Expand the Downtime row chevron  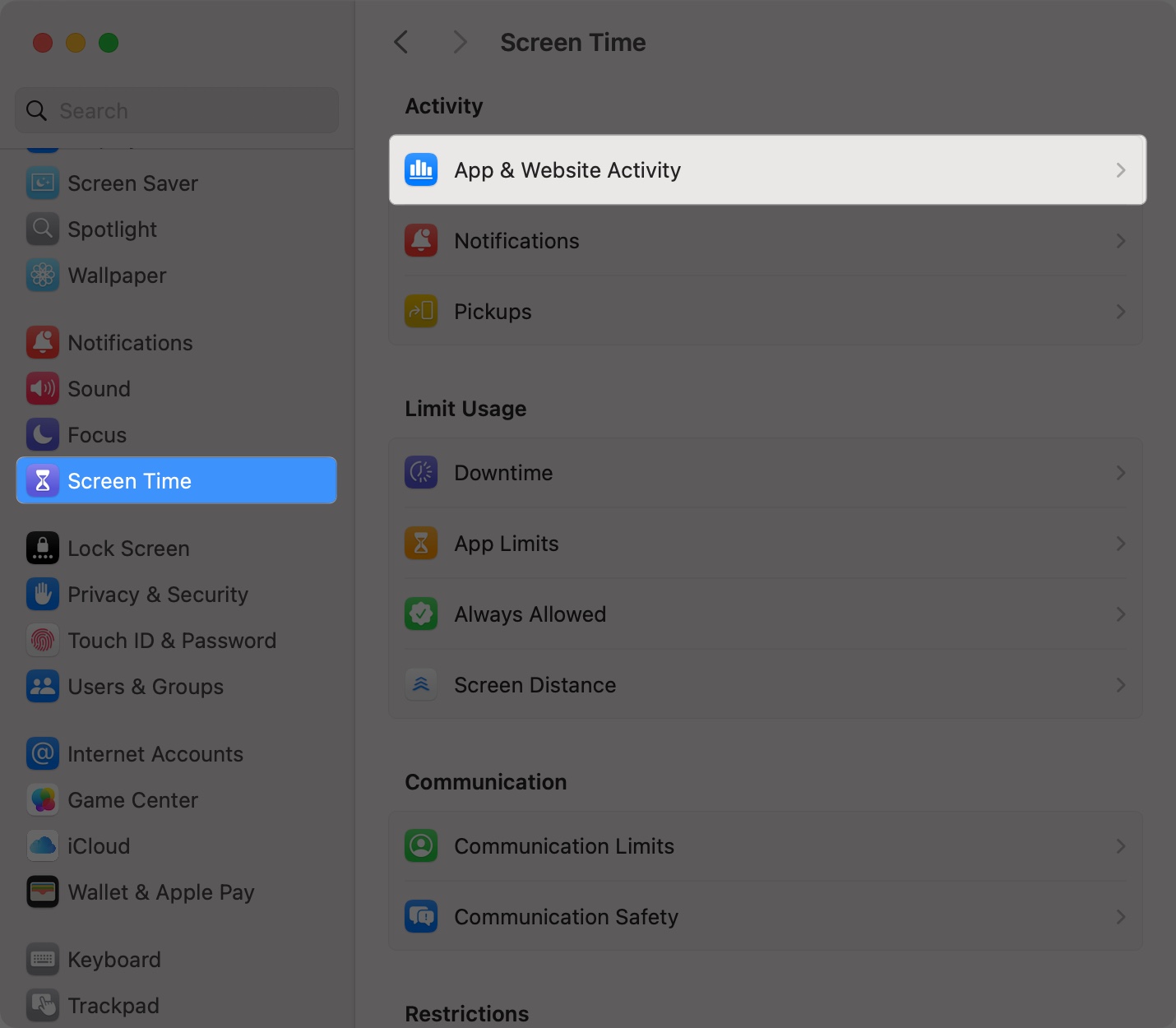(x=1120, y=472)
